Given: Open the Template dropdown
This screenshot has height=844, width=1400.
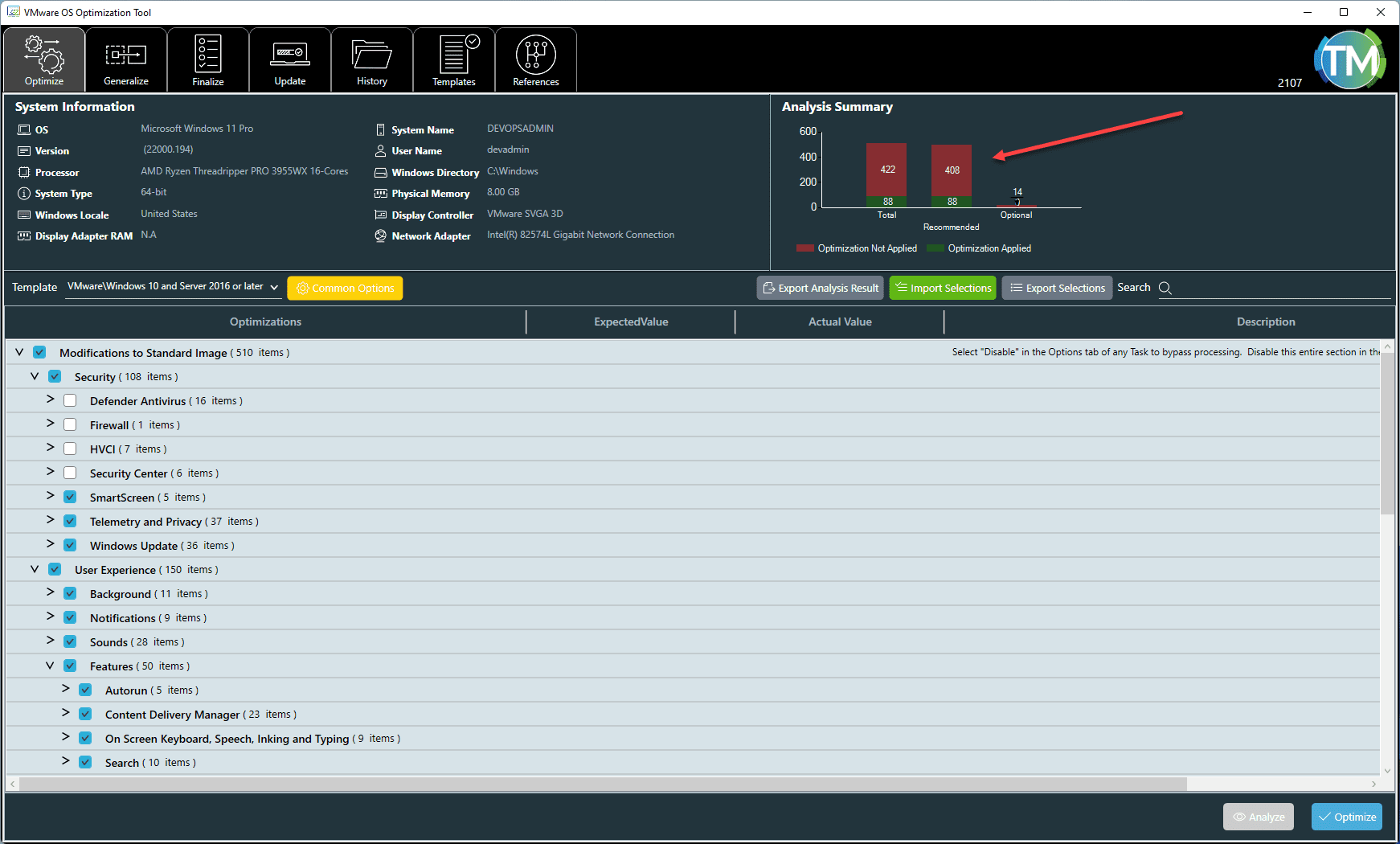Looking at the screenshot, I should [274, 286].
